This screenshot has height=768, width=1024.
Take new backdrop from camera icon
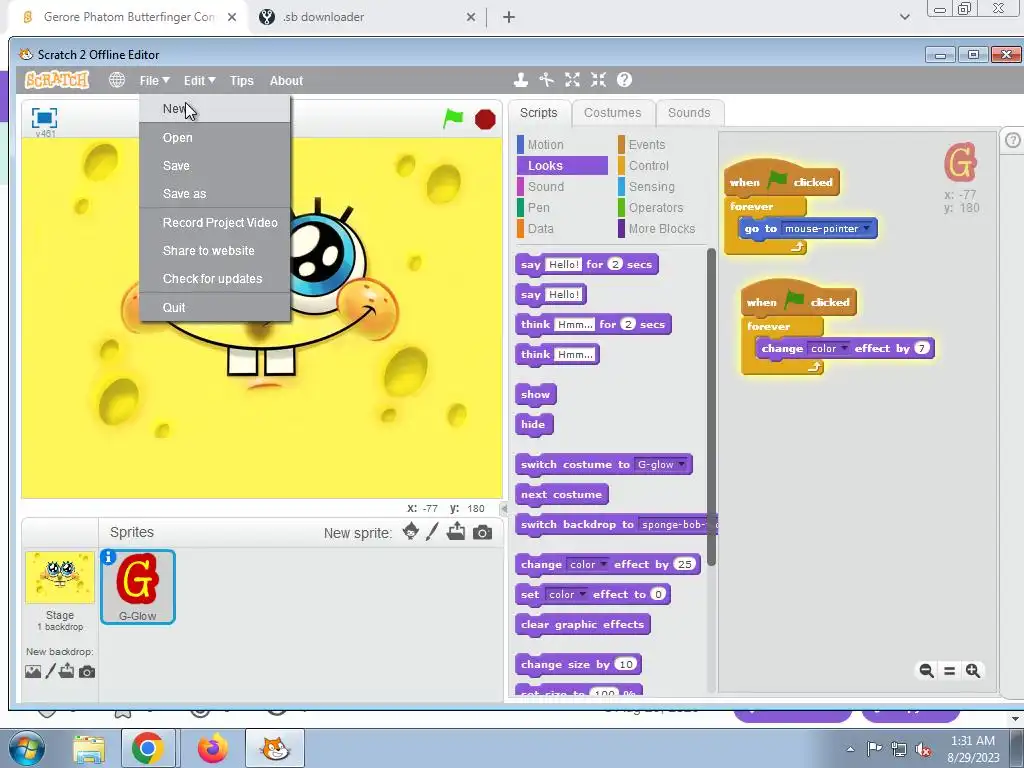coord(87,671)
